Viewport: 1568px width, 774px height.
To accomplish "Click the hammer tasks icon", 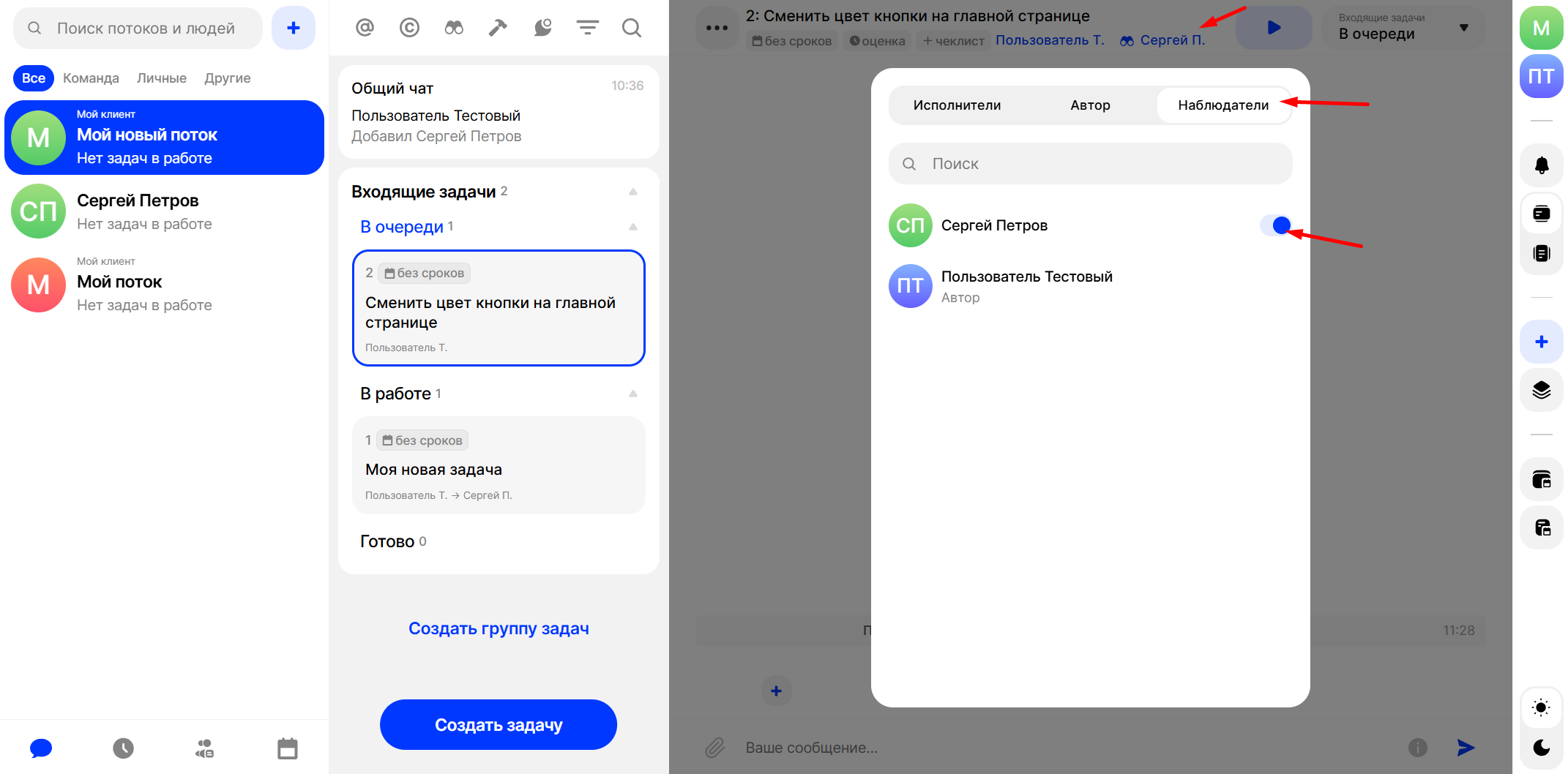I will pos(498,28).
